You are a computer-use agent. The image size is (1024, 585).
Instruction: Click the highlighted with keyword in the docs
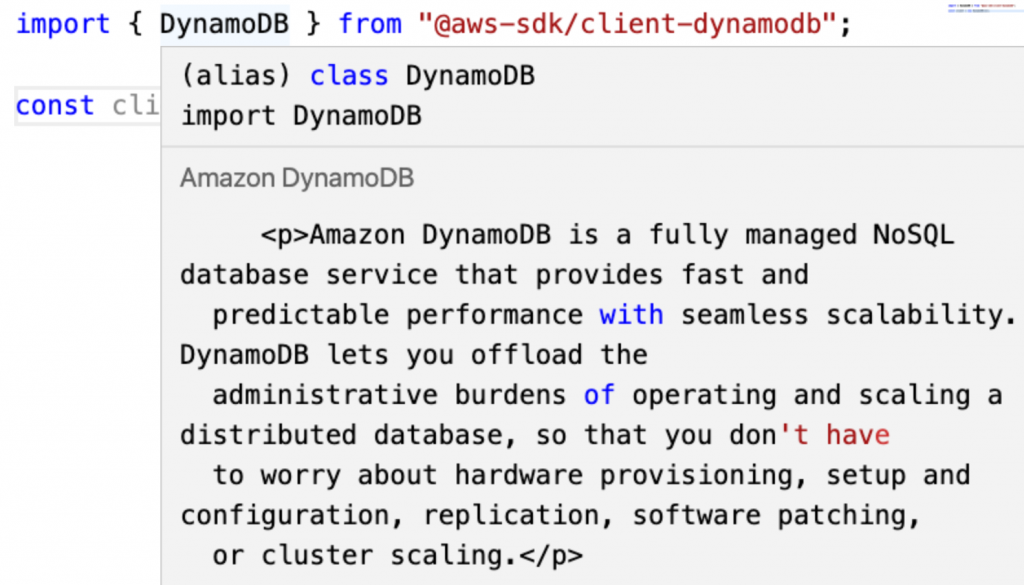(x=631, y=314)
